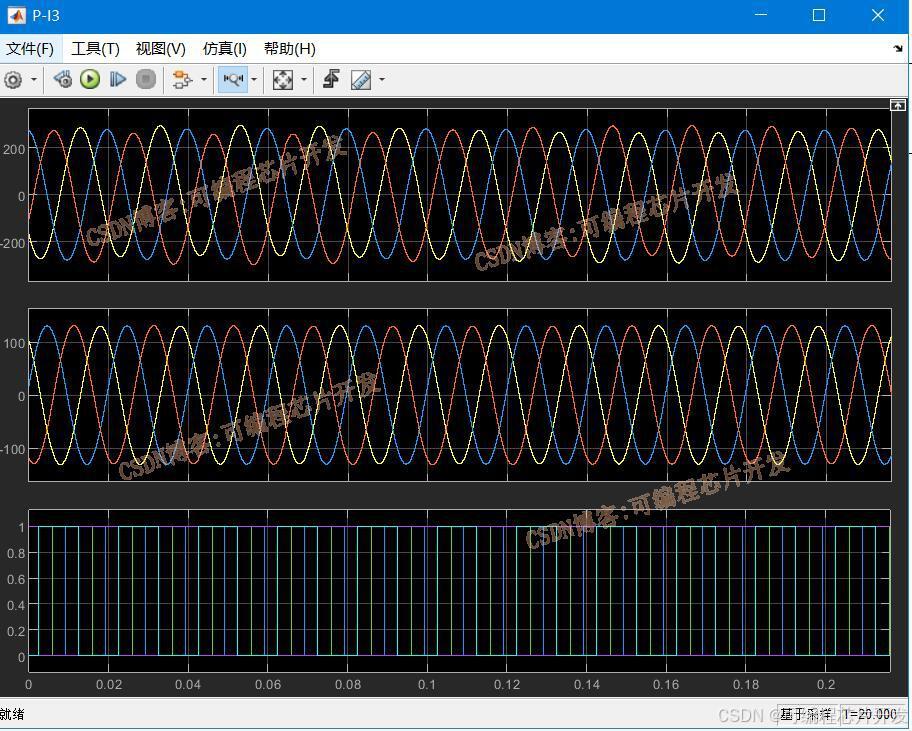Step forward the simulation
The image size is (912, 731).
[118, 80]
